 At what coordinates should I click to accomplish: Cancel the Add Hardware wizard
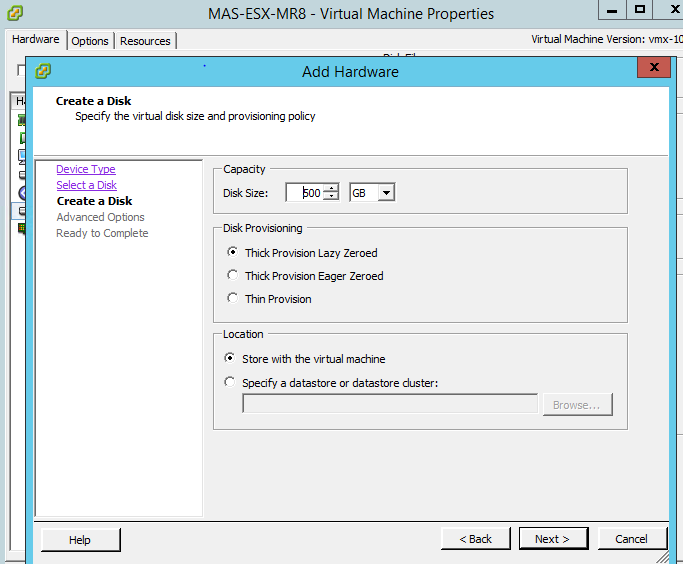pos(632,539)
